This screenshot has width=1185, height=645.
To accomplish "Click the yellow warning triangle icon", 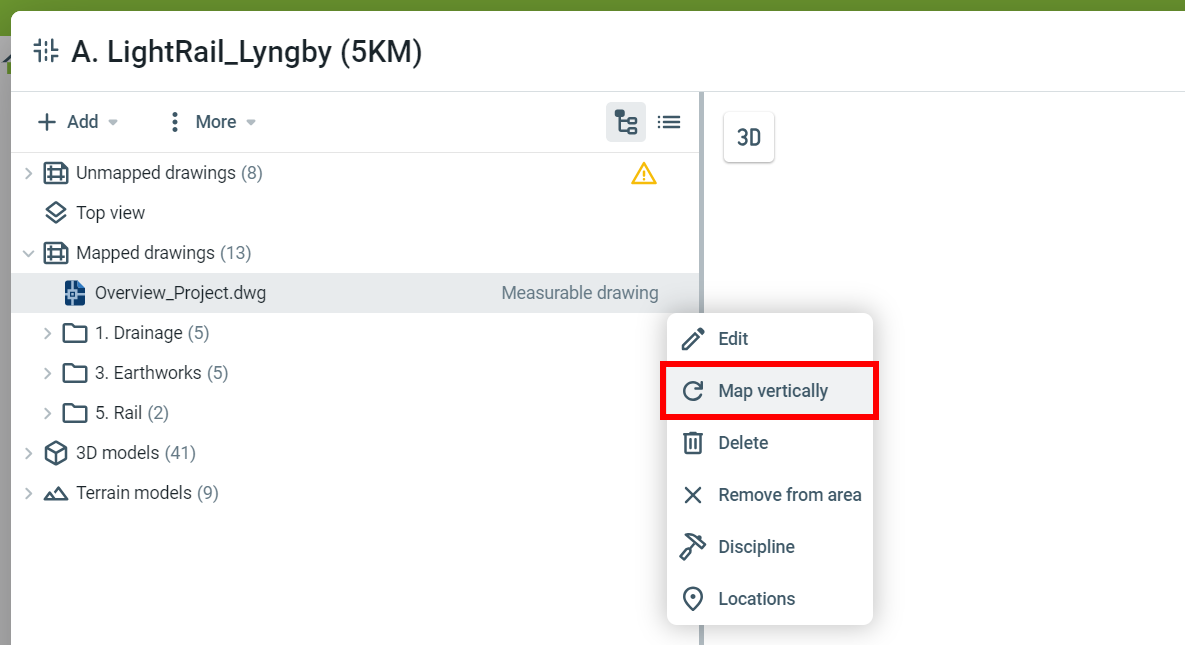I will click(x=644, y=174).
